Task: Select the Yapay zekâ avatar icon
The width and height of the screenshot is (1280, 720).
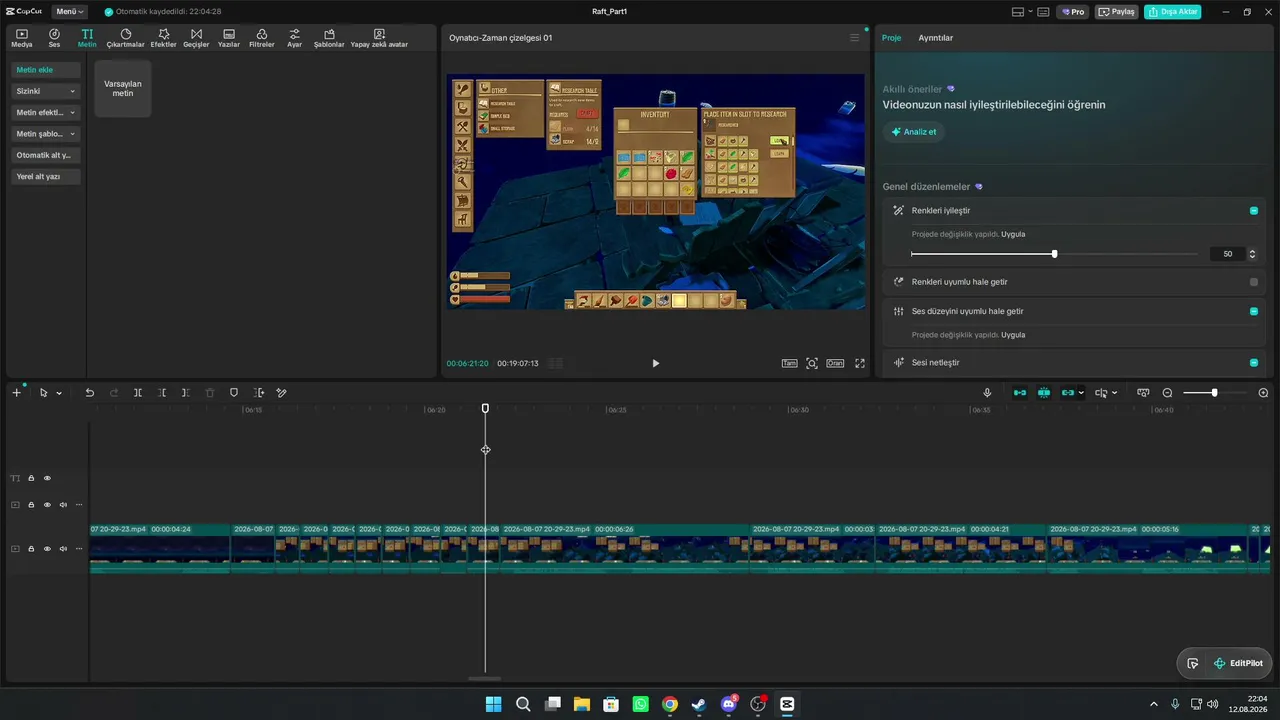Action: 379,38
